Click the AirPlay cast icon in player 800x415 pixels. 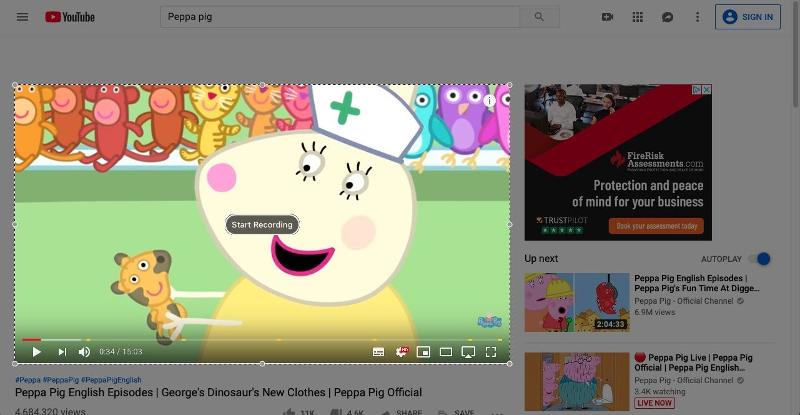tap(468, 352)
